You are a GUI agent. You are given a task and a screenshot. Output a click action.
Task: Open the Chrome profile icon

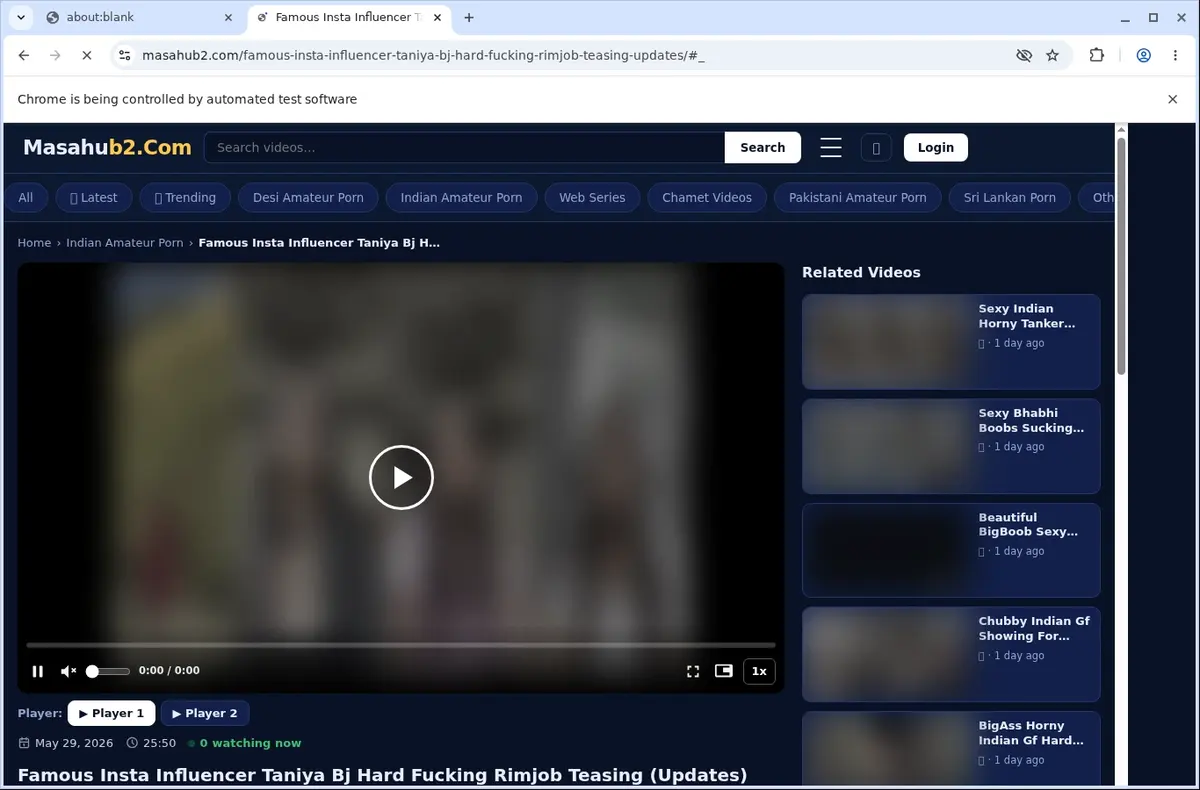pyautogui.click(x=1143, y=56)
